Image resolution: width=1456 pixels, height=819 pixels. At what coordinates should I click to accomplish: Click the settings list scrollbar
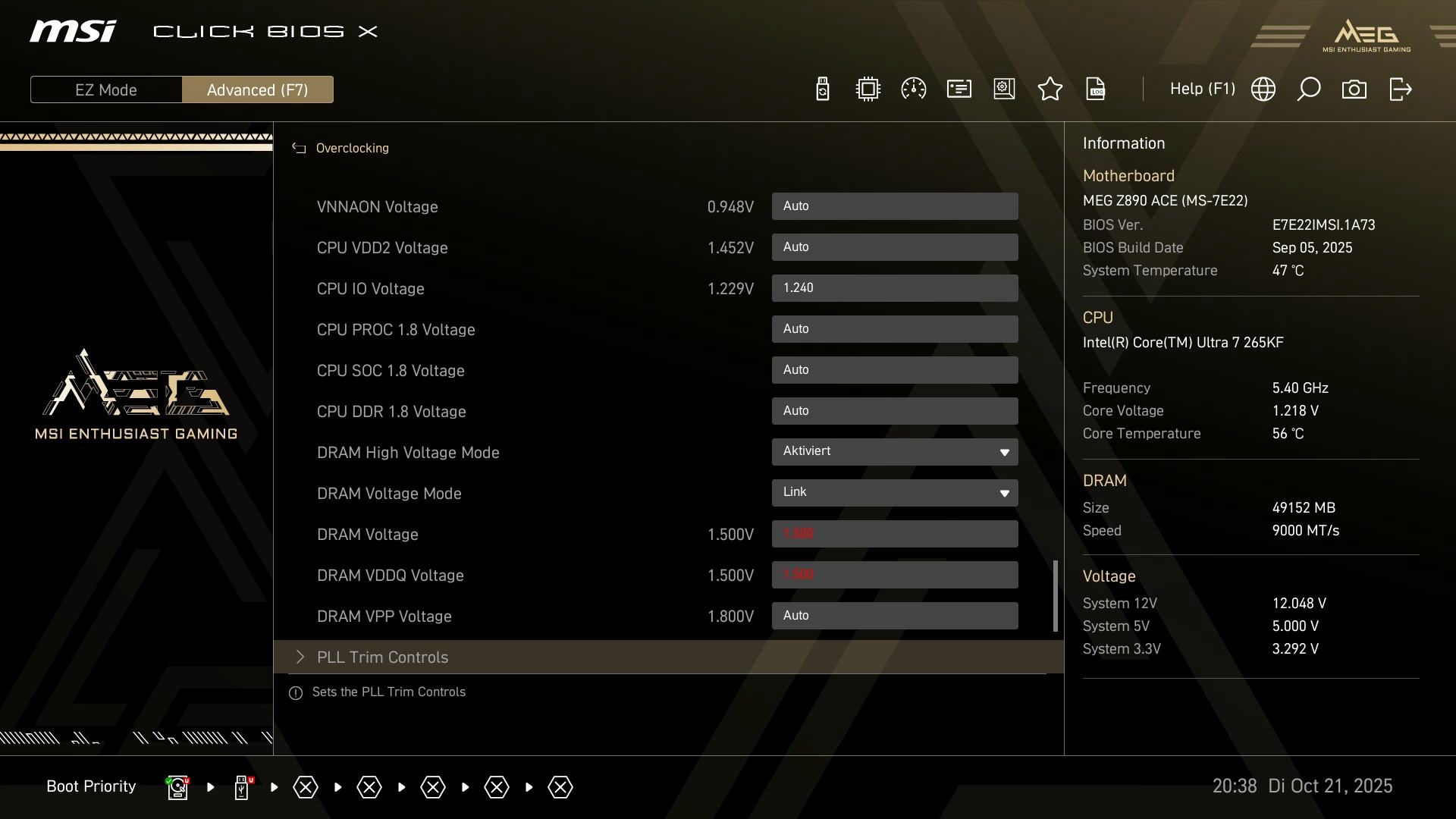coord(1055,595)
